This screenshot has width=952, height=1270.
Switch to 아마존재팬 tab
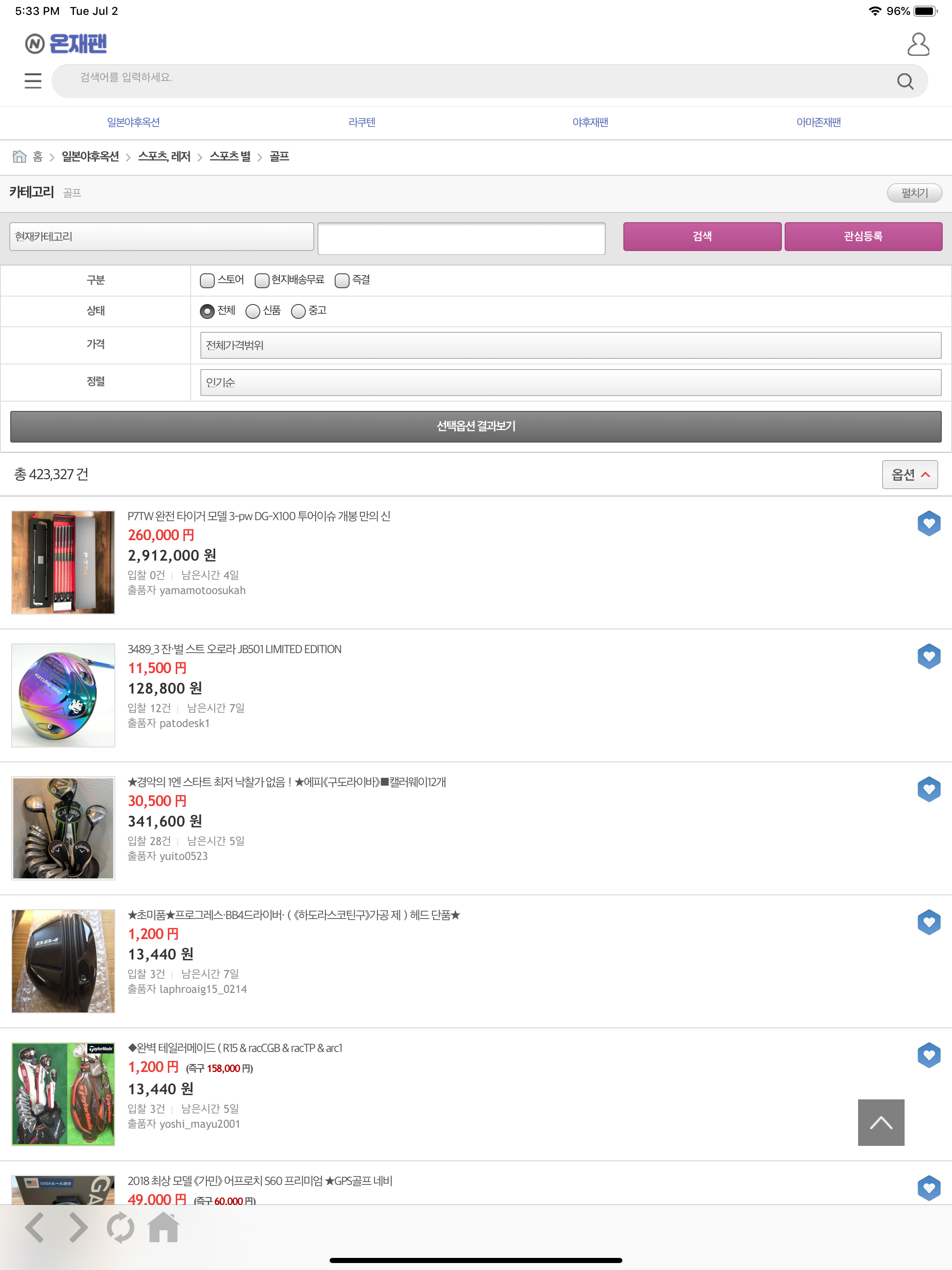tap(818, 122)
